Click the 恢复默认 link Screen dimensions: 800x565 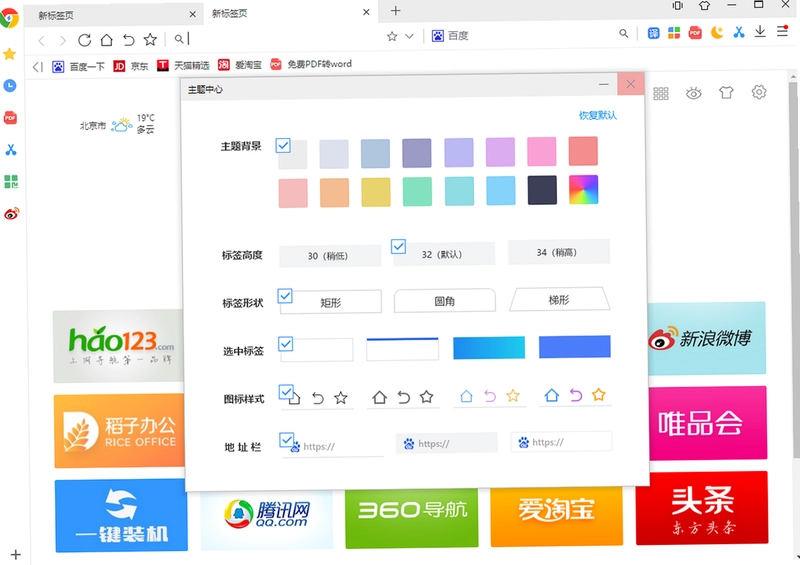597,115
